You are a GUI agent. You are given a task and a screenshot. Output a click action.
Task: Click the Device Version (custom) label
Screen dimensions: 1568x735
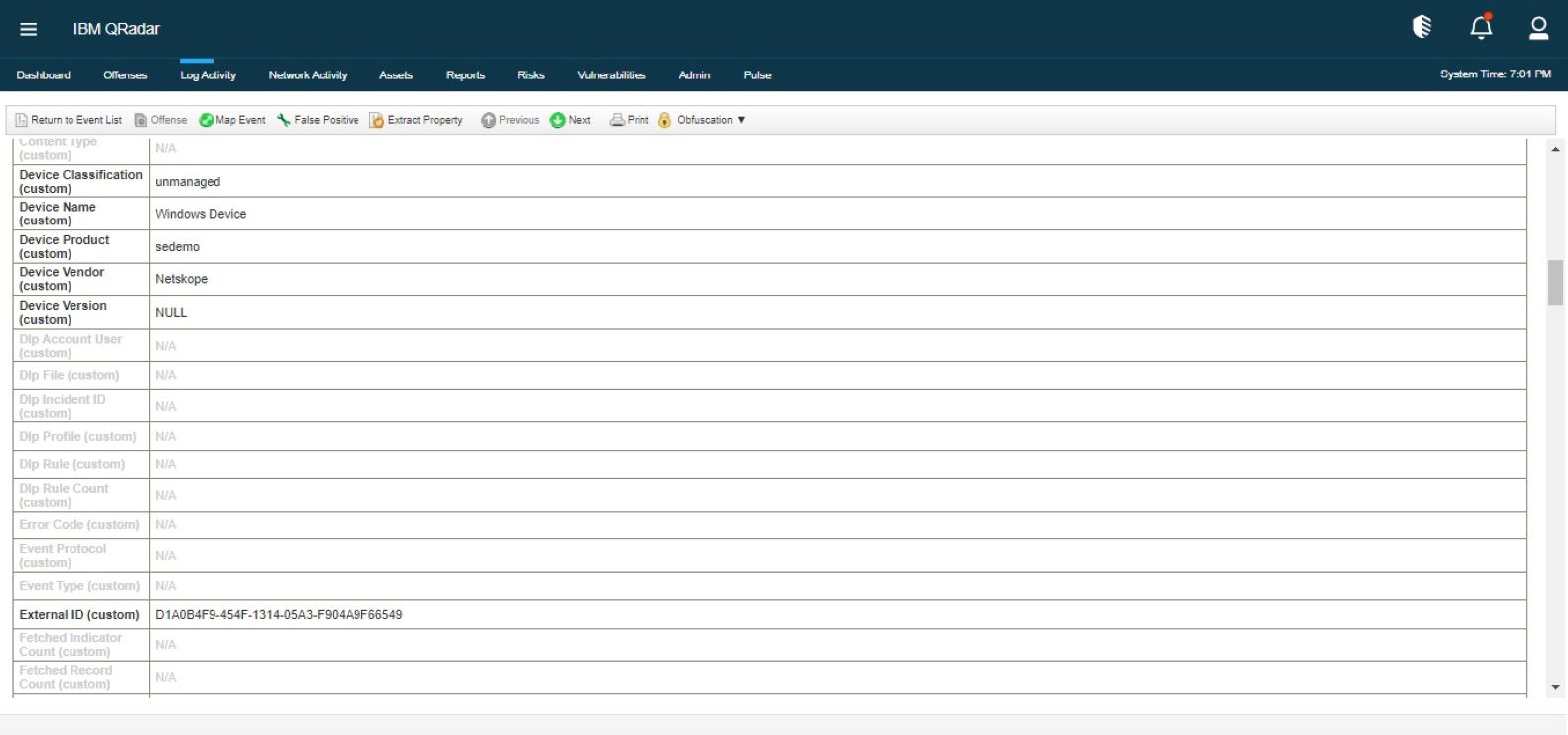pos(64,312)
